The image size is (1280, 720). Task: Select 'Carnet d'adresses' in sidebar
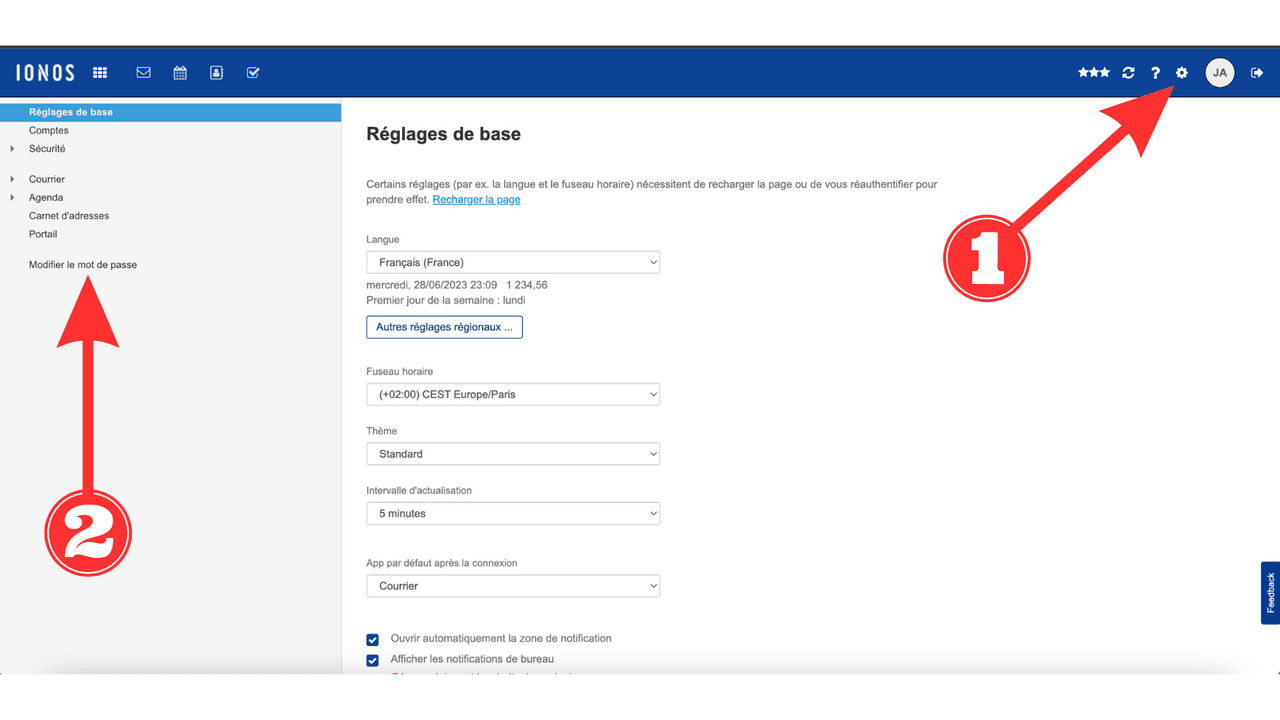(69, 216)
